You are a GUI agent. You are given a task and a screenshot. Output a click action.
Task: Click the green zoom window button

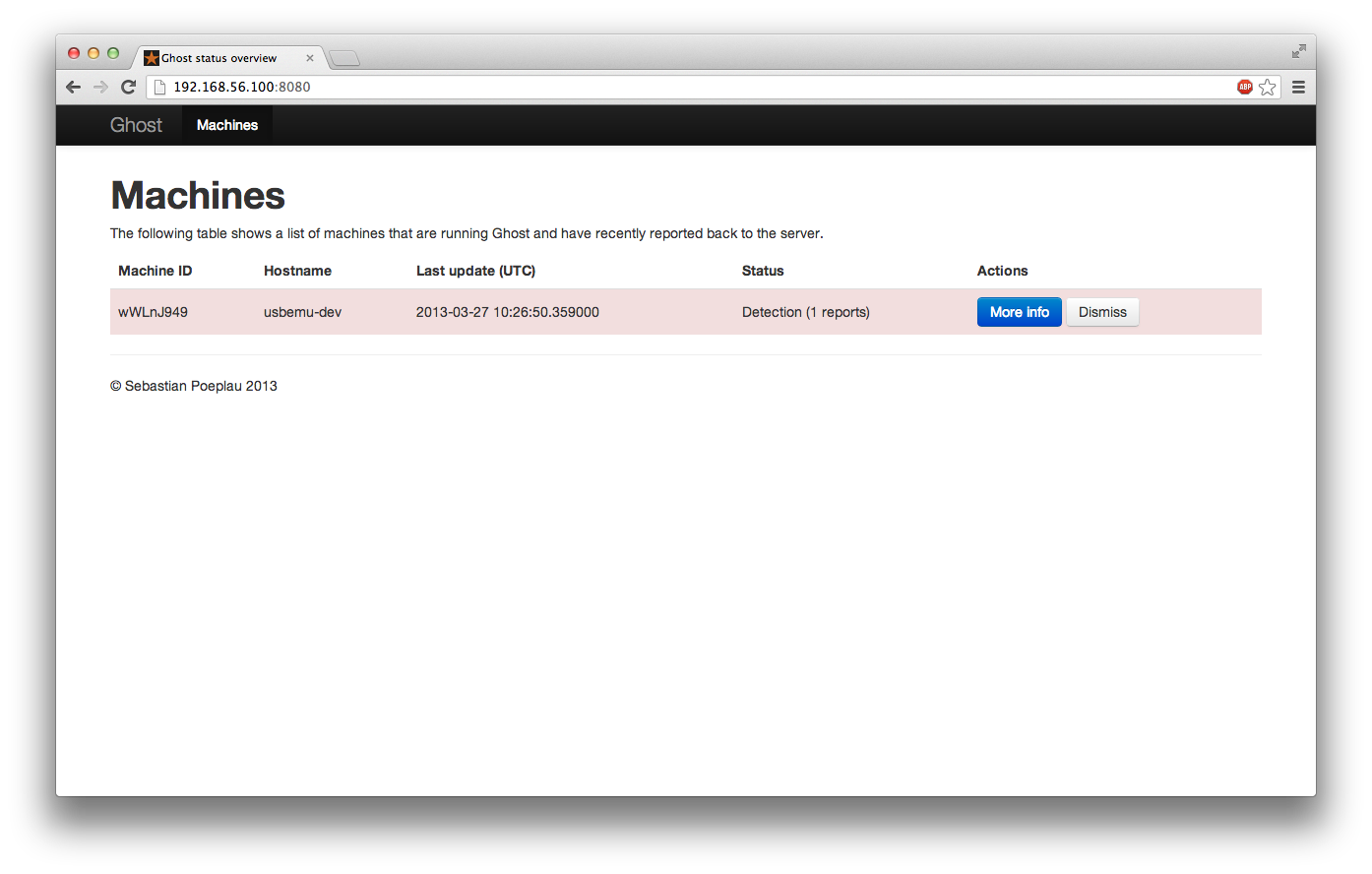tap(113, 53)
